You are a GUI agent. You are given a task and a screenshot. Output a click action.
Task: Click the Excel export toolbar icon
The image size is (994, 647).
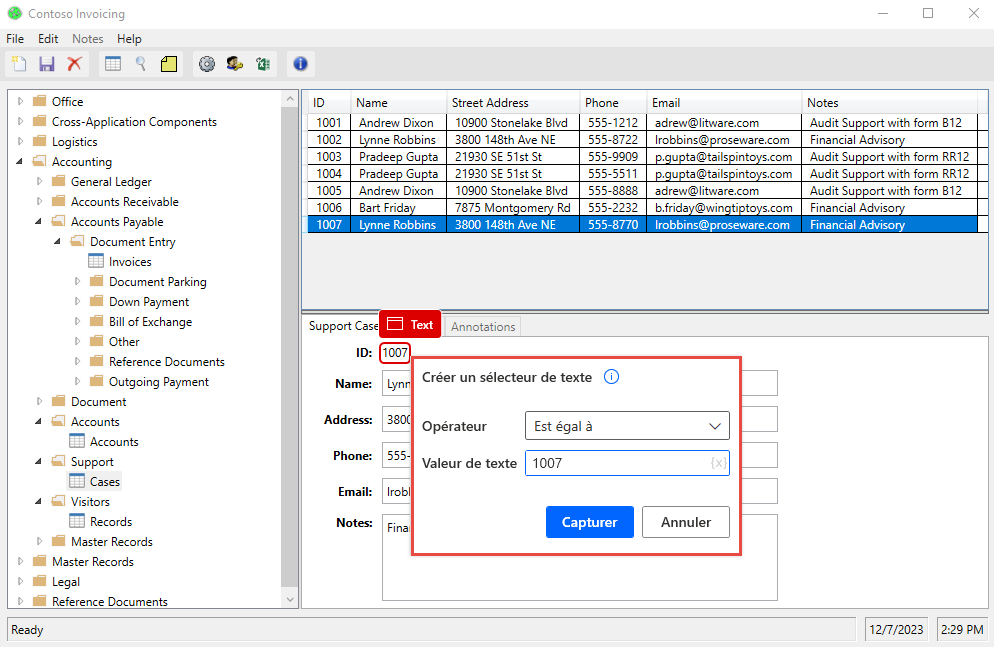(263, 64)
